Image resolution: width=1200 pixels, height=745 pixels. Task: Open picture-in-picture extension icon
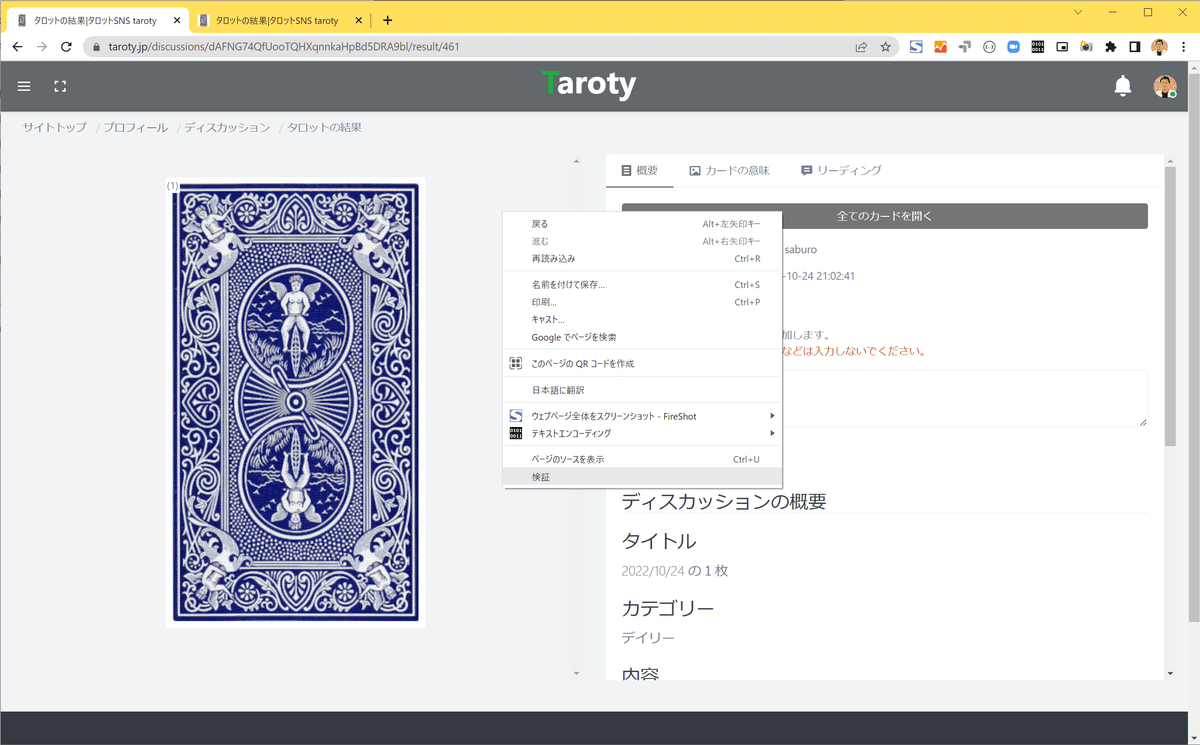[1061, 47]
